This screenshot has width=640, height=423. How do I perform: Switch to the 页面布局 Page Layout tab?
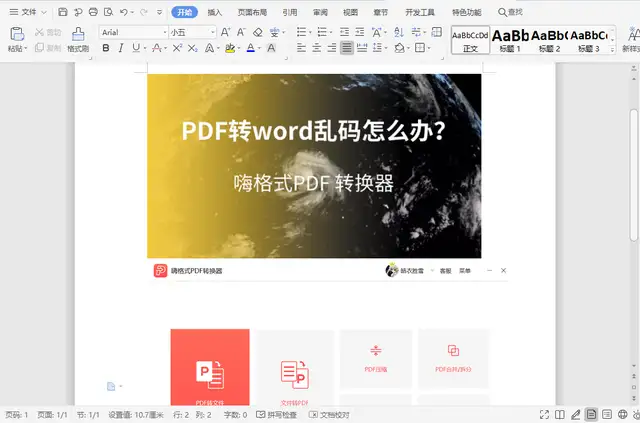click(252, 12)
